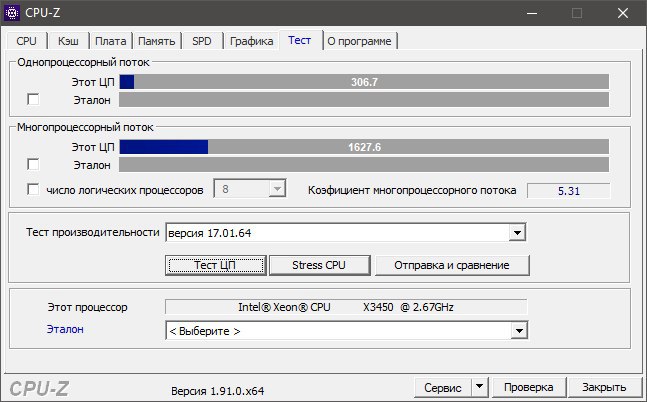Minimize the CPU-Z window

click(x=532, y=13)
